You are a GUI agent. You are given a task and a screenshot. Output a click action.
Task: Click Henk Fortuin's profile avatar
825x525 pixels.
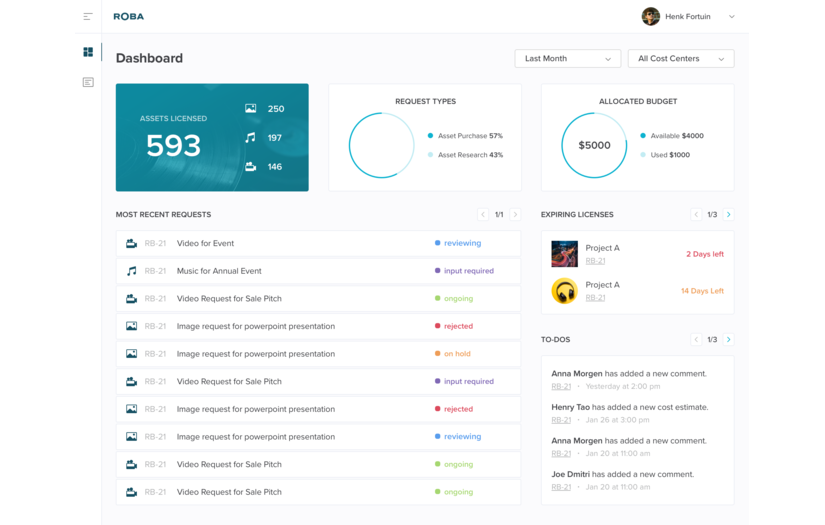click(x=650, y=17)
